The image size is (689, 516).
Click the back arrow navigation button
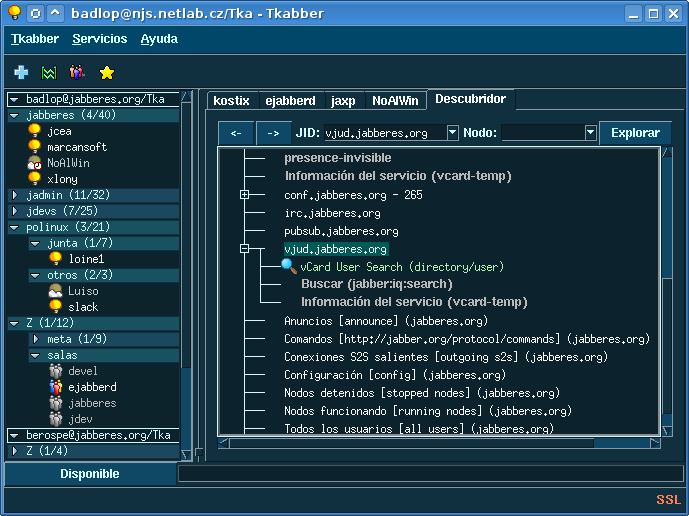pos(235,133)
